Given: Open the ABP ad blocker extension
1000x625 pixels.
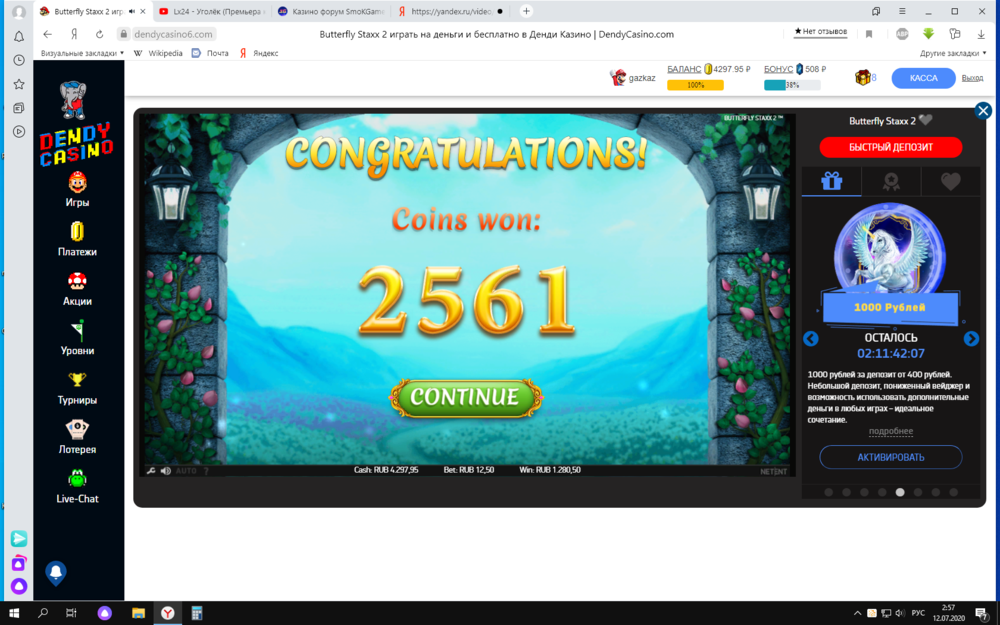Looking at the screenshot, I should [x=902, y=34].
